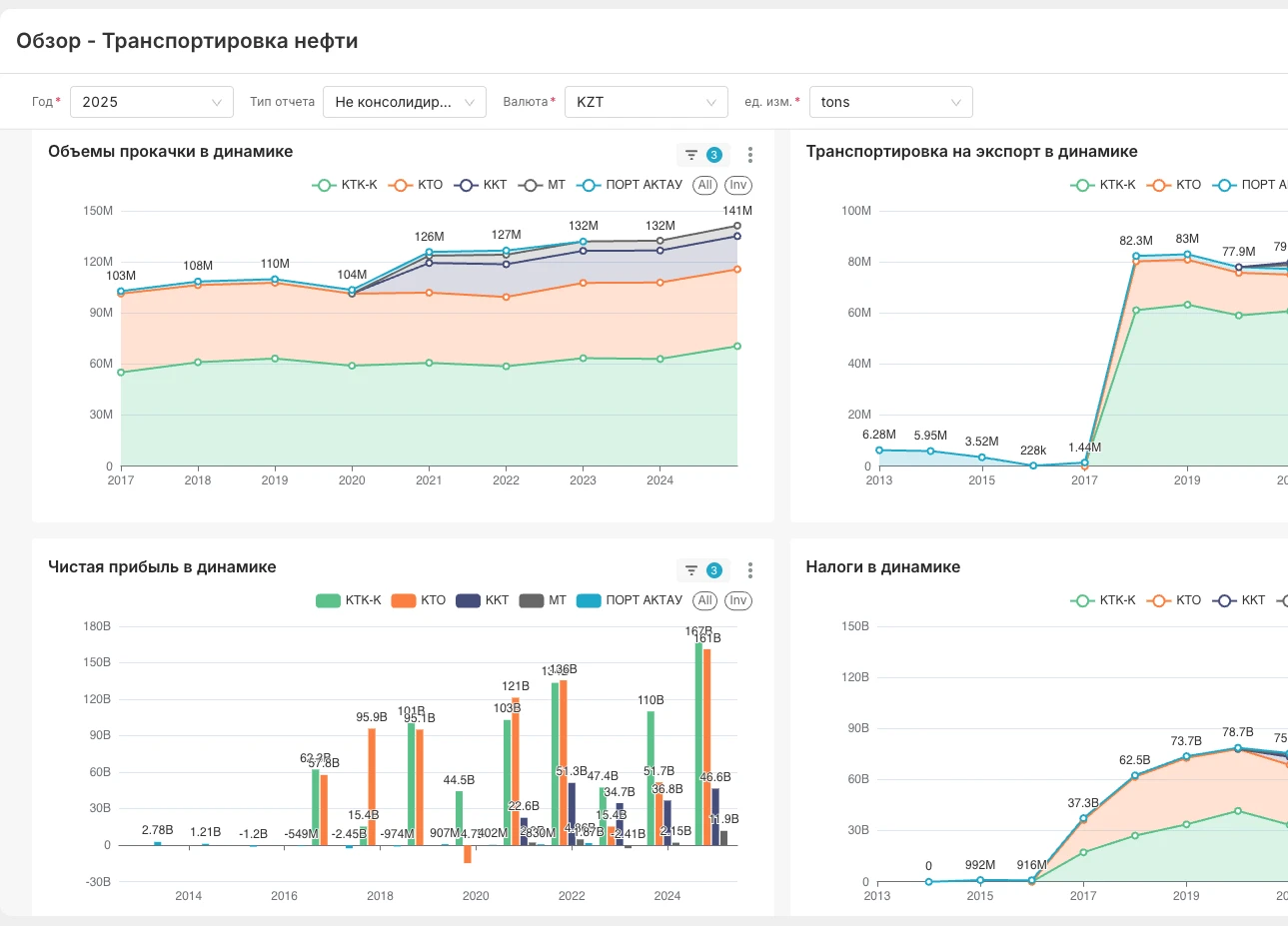Open filter icon in Объемы прокачки chart
Image resolution: width=1288 pixels, height=926 pixels.
[x=690, y=155]
